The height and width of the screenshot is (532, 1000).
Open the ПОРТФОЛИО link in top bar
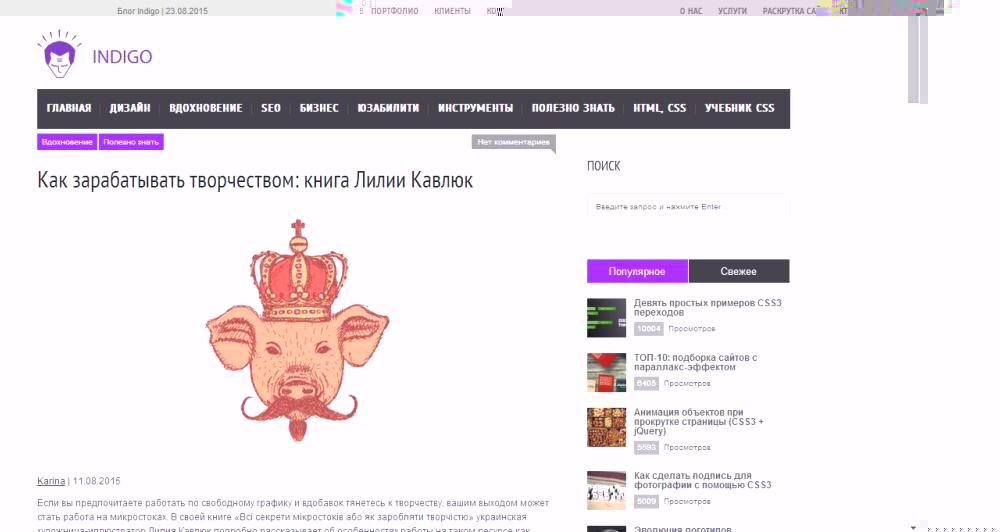[x=394, y=11]
